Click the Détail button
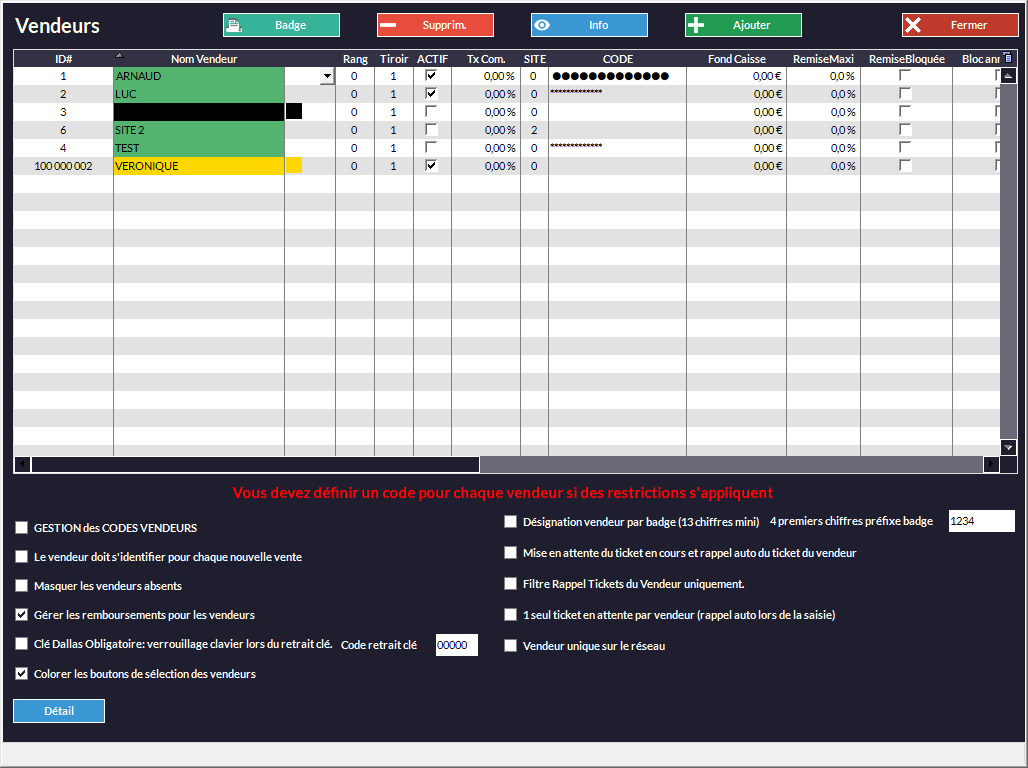The height and width of the screenshot is (768, 1028). [x=59, y=711]
